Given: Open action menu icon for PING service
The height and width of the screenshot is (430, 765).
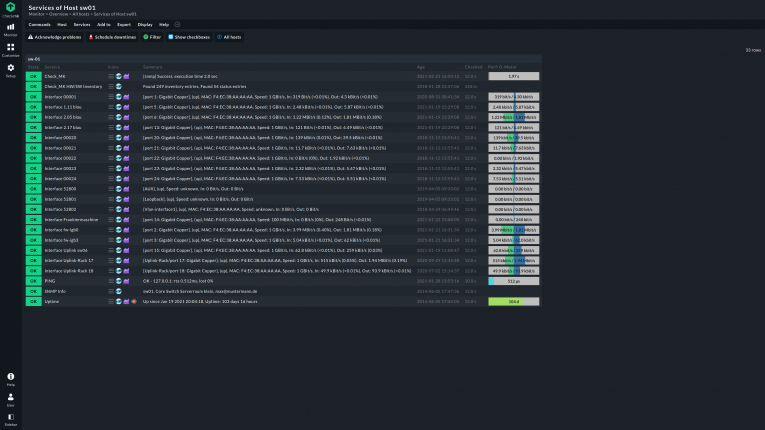Looking at the screenshot, I should [x=111, y=281].
